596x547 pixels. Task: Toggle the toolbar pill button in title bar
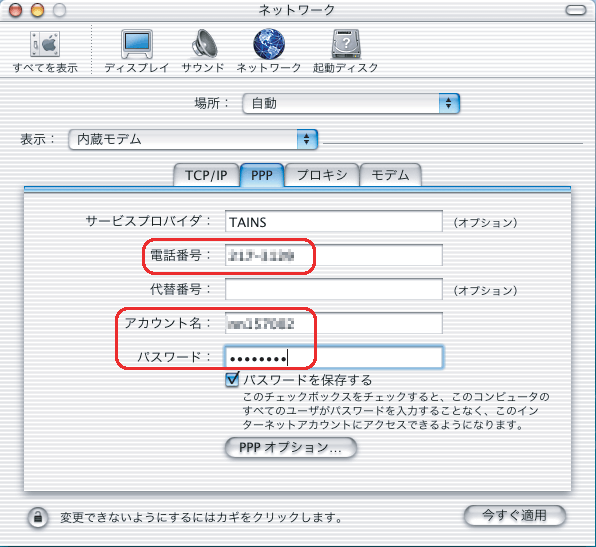(x=575, y=10)
